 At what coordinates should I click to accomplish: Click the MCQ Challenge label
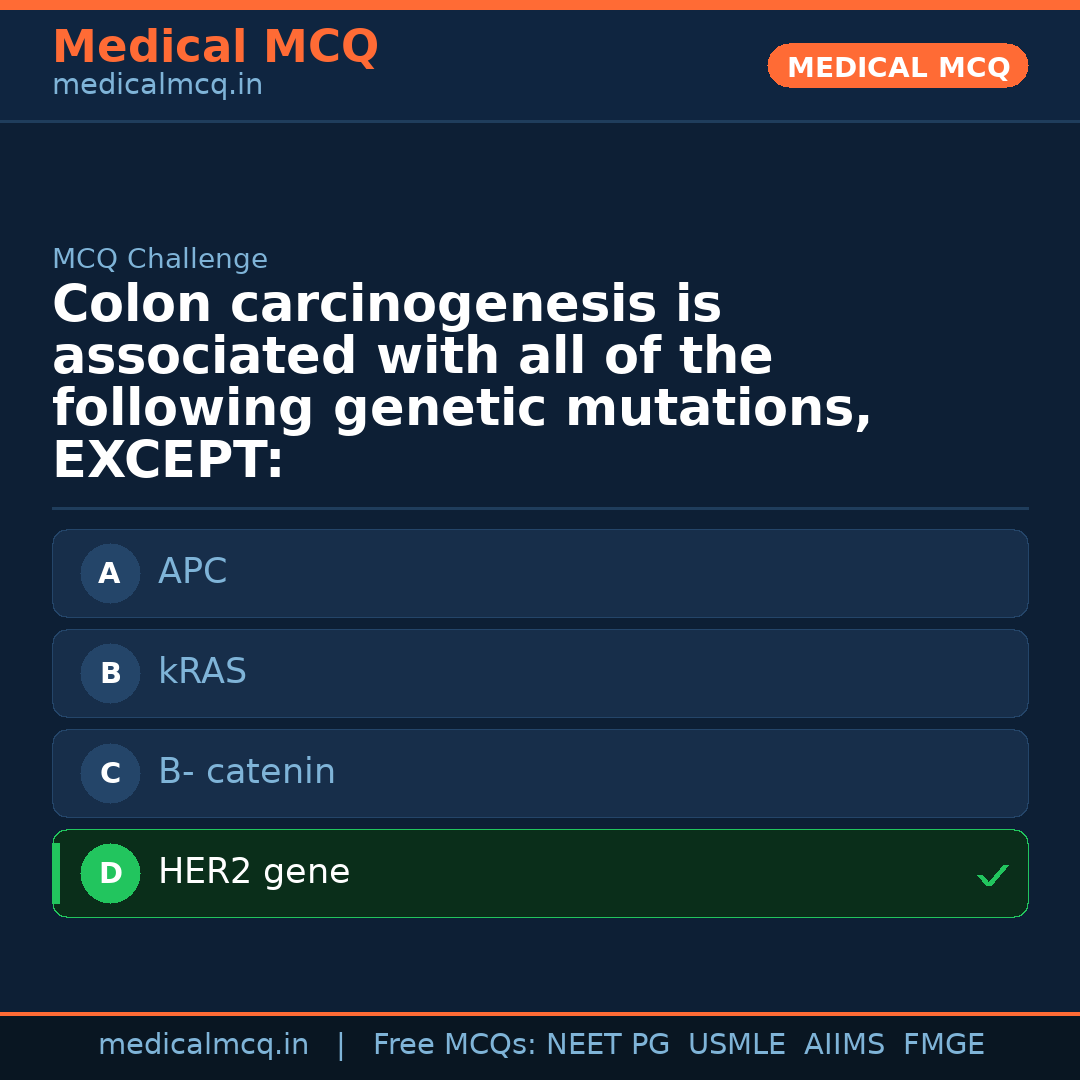click(160, 260)
